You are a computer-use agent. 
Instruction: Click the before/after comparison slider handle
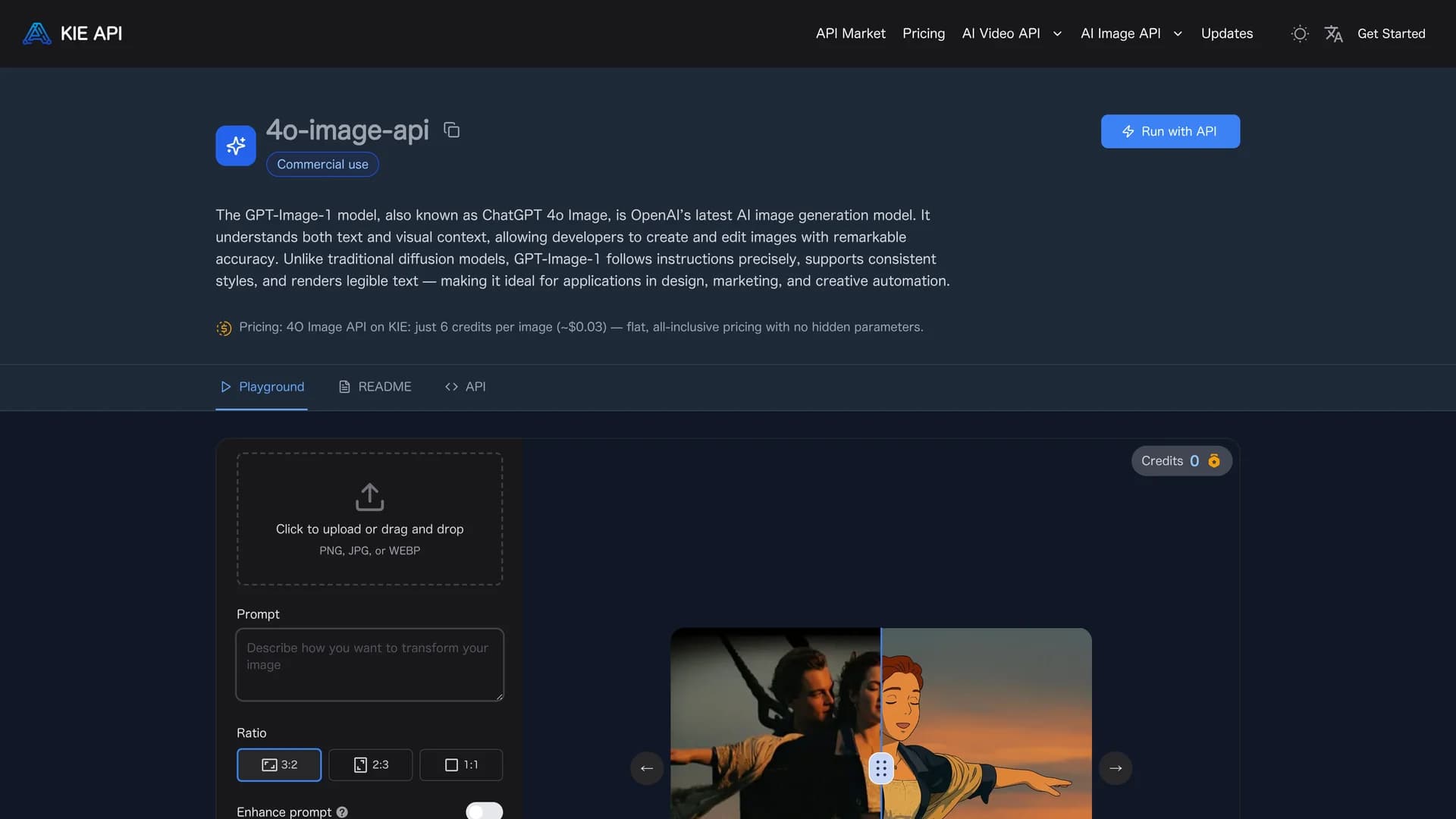(880, 768)
